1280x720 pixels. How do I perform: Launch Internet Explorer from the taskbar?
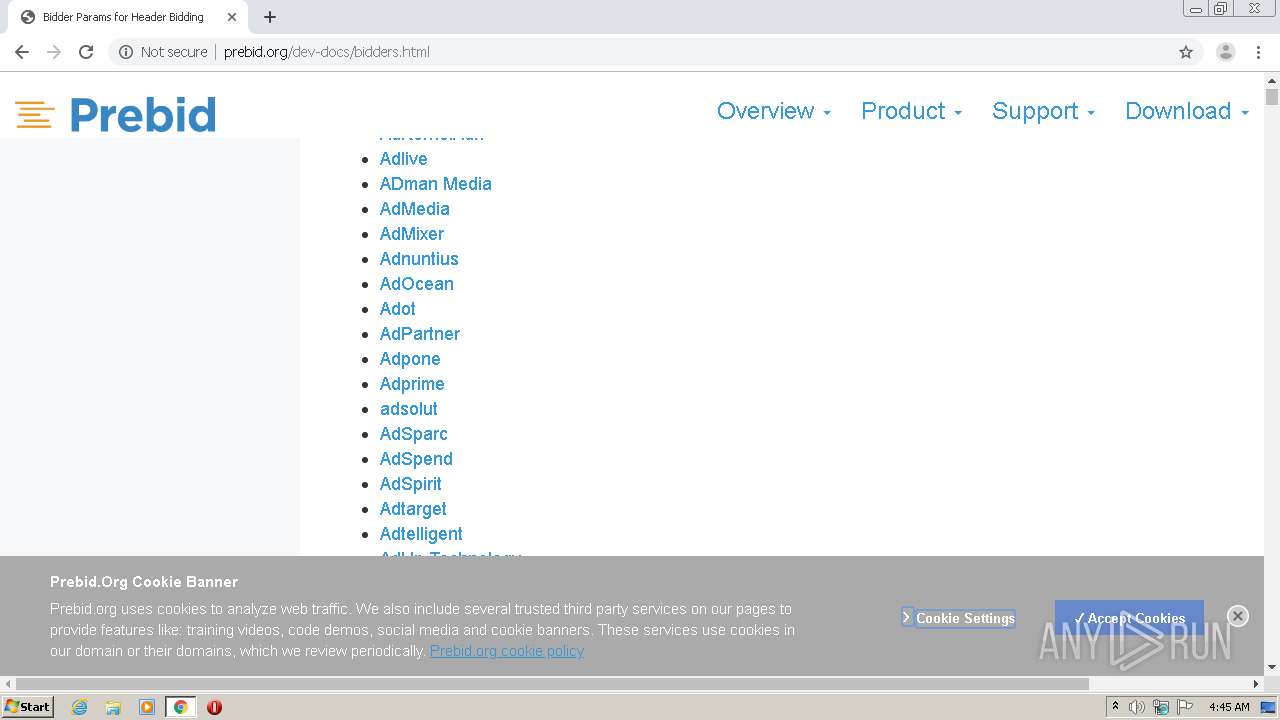coord(80,707)
